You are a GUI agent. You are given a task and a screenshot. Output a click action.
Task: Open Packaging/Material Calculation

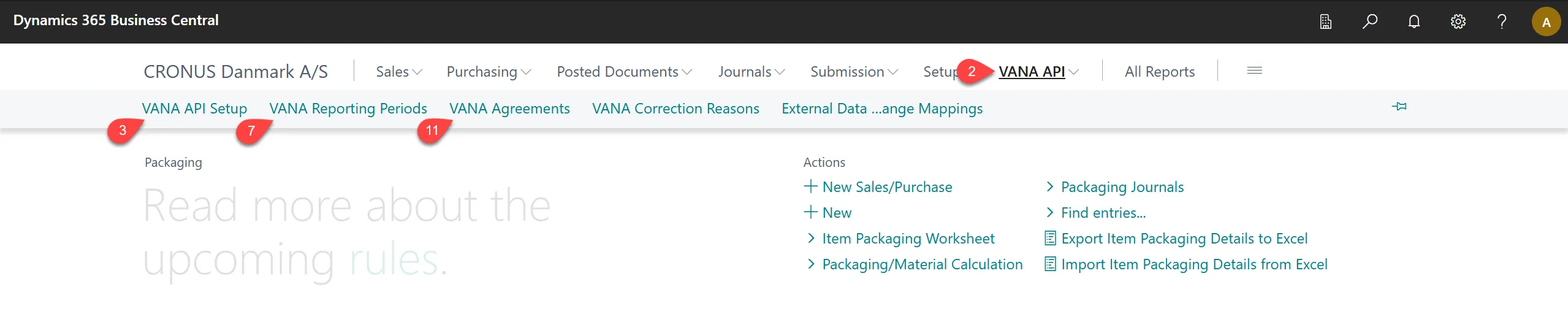point(923,264)
